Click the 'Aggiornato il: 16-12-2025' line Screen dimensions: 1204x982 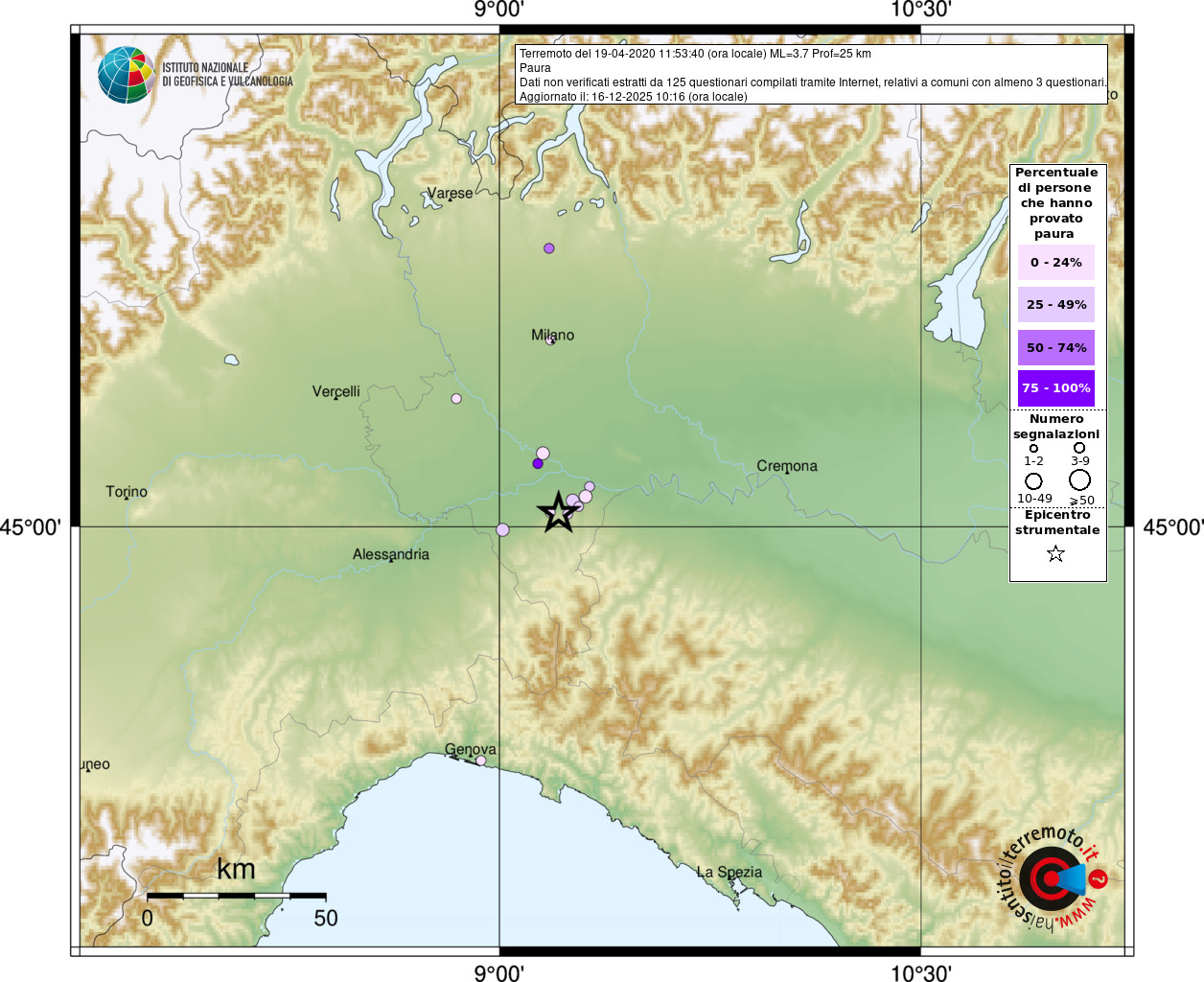pos(633,97)
